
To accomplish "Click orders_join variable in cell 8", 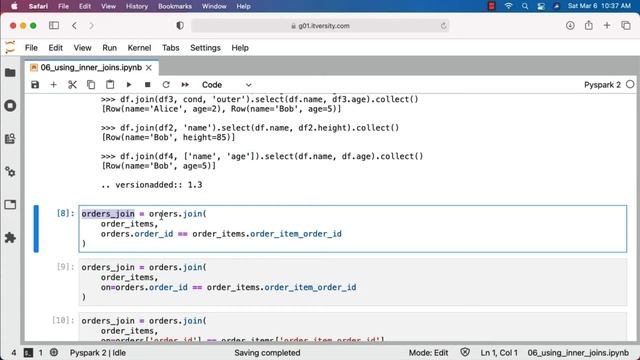I will coord(108,213).
